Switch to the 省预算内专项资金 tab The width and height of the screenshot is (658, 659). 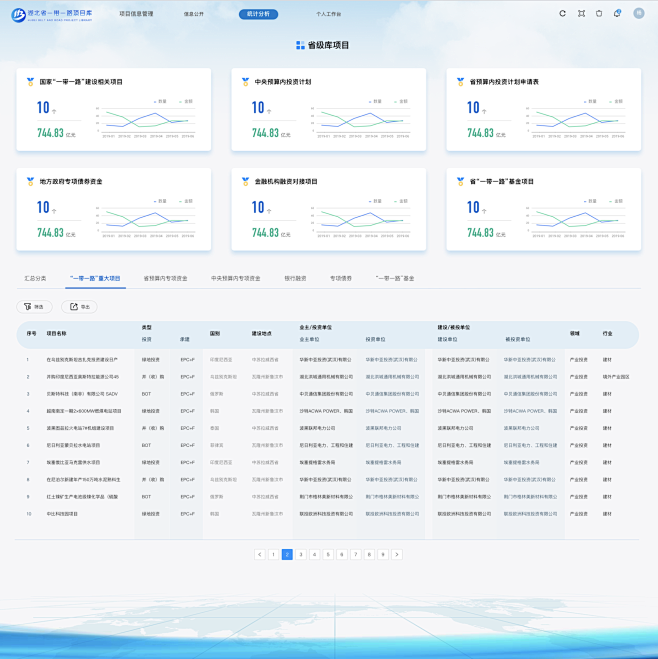[x=165, y=278]
